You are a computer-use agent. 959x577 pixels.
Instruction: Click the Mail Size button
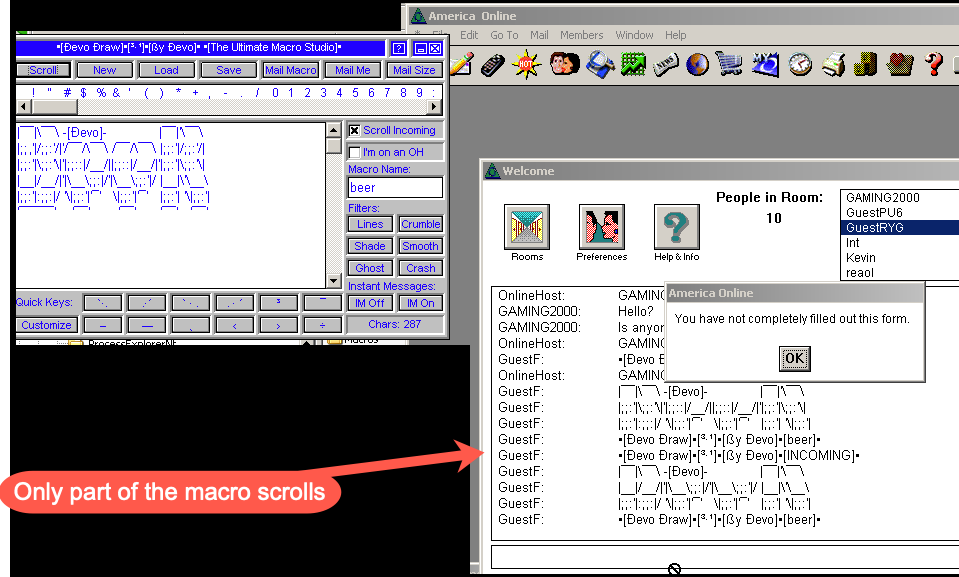pos(414,70)
